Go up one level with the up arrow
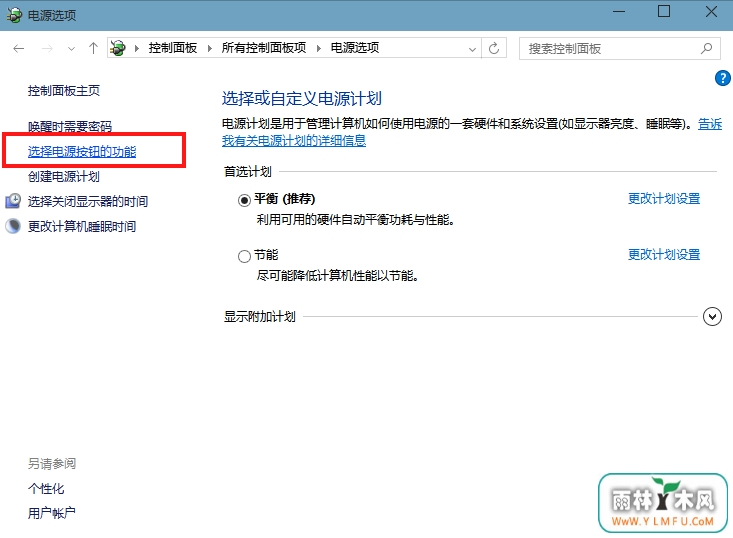Image resolution: width=733 pixels, height=538 pixels. [93, 48]
